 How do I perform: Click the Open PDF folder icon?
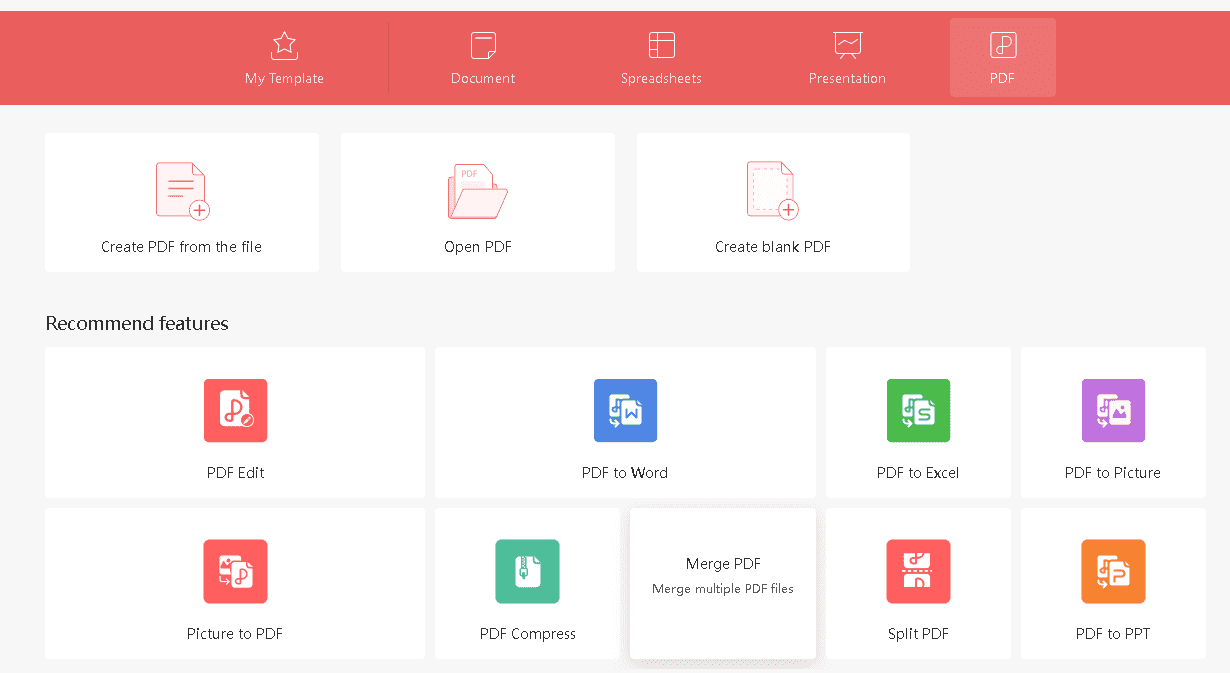click(x=477, y=191)
